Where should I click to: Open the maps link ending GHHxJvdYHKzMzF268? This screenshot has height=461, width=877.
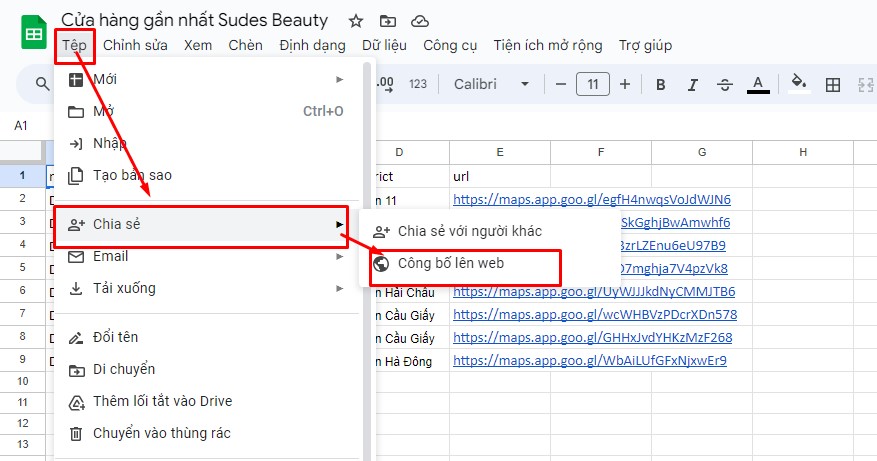pyautogui.click(x=592, y=337)
